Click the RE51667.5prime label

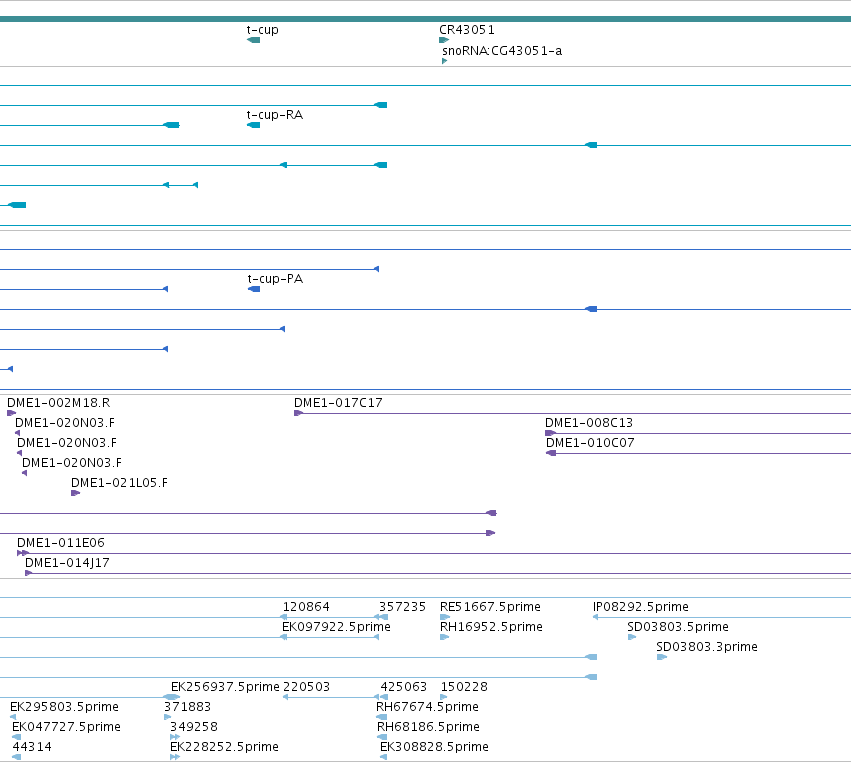490,607
